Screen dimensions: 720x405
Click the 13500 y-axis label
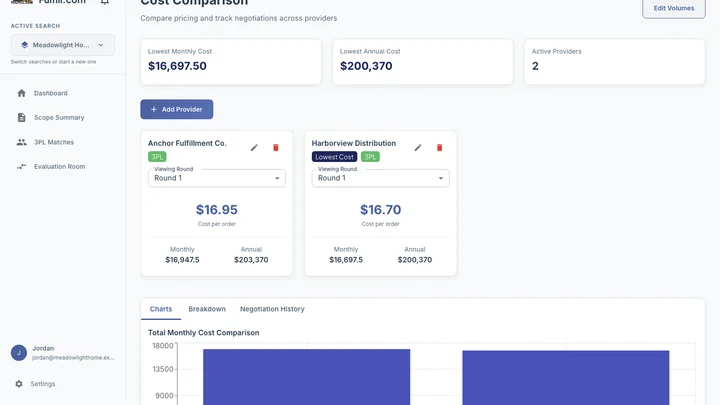pyautogui.click(x=163, y=369)
